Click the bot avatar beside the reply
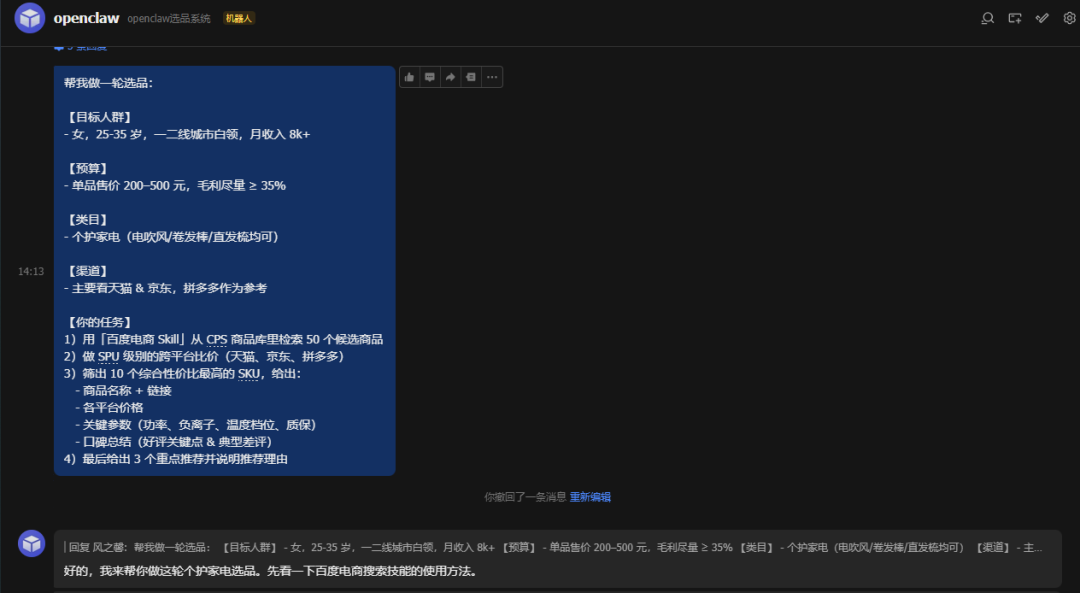The height and width of the screenshot is (593, 1080). pos(31,543)
